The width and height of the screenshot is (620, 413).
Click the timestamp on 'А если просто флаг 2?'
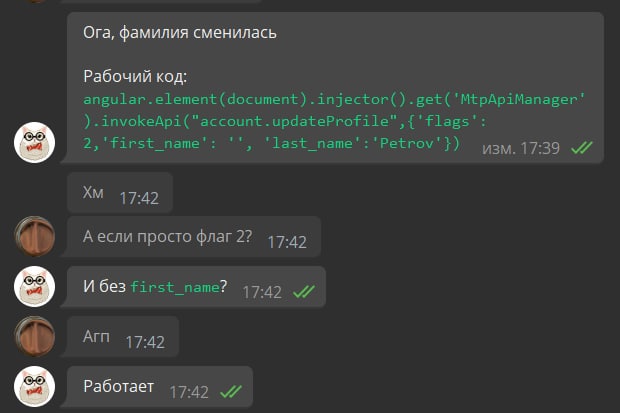287,242
